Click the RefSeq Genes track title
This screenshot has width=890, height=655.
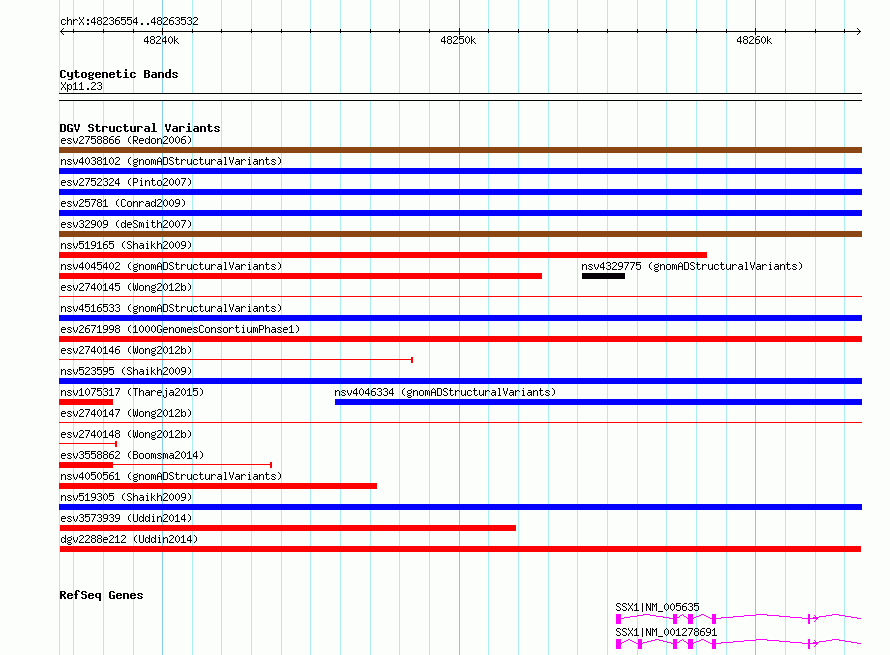[x=101, y=595]
